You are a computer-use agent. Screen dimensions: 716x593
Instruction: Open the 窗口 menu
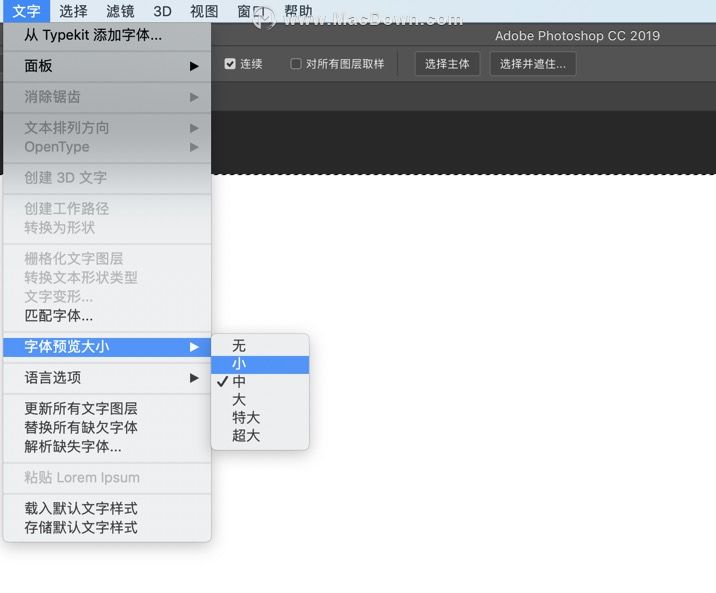pos(251,10)
